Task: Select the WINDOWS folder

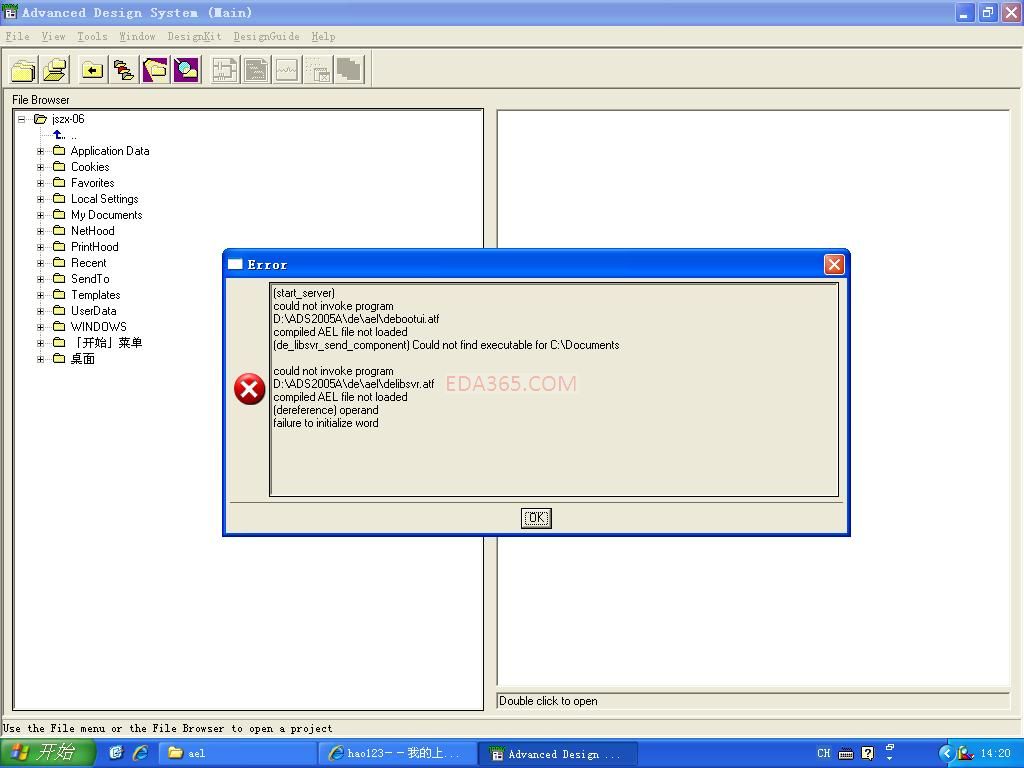Action: point(99,327)
